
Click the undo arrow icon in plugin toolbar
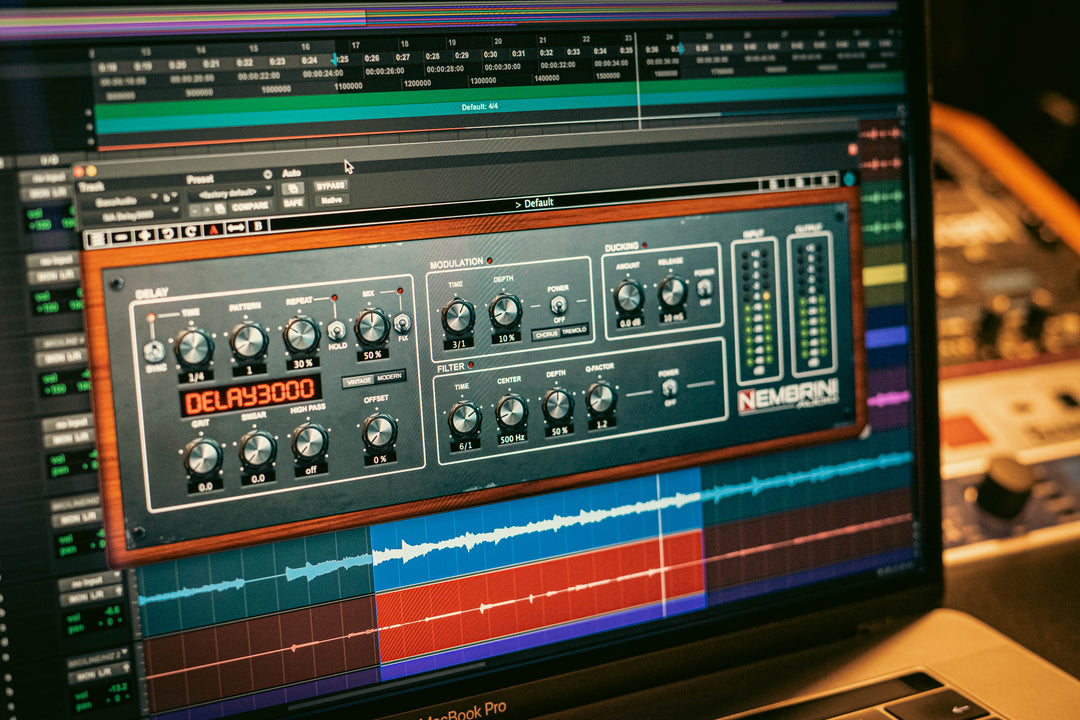click(x=165, y=234)
